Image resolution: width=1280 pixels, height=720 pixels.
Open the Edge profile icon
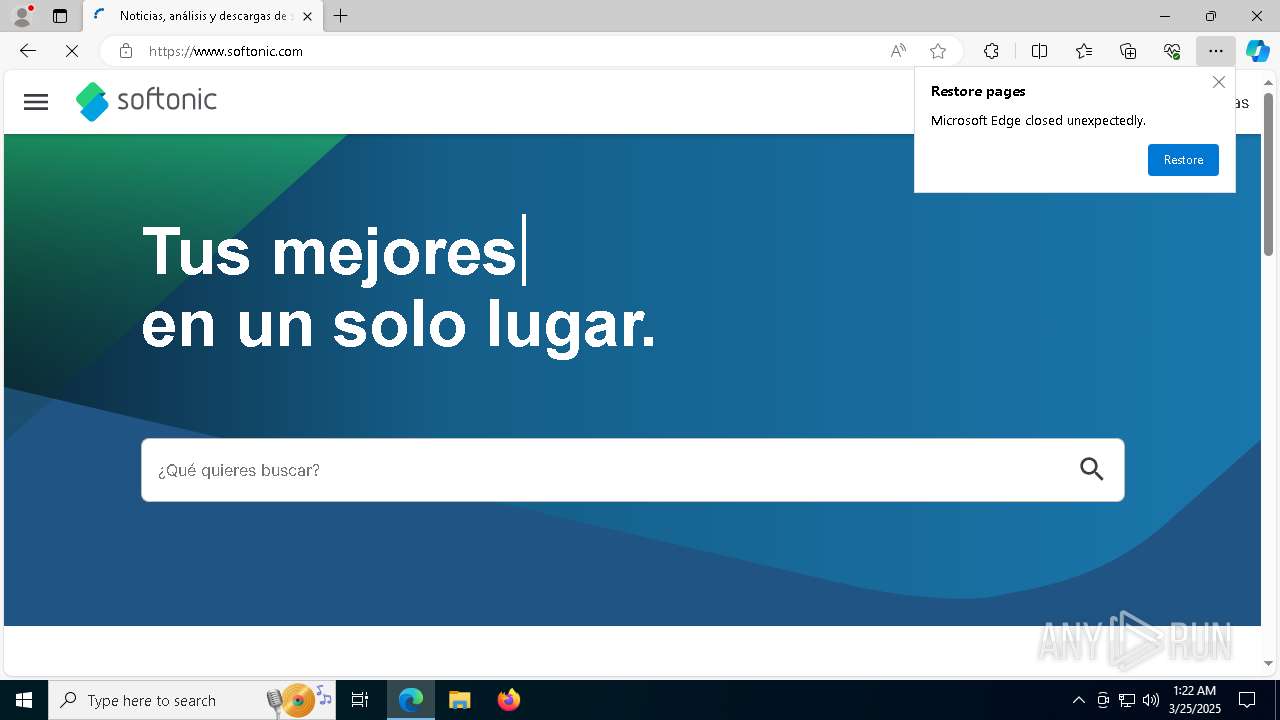click(22, 16)
